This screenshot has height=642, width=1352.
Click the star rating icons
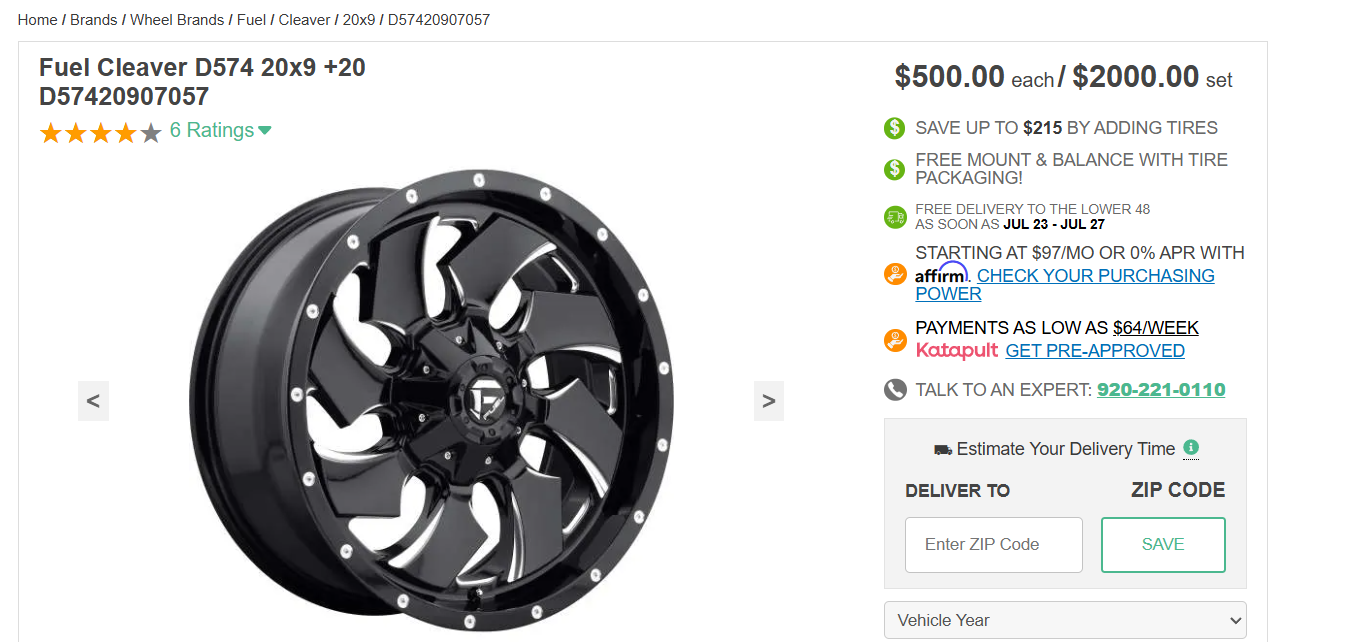[x=100, y=132]
